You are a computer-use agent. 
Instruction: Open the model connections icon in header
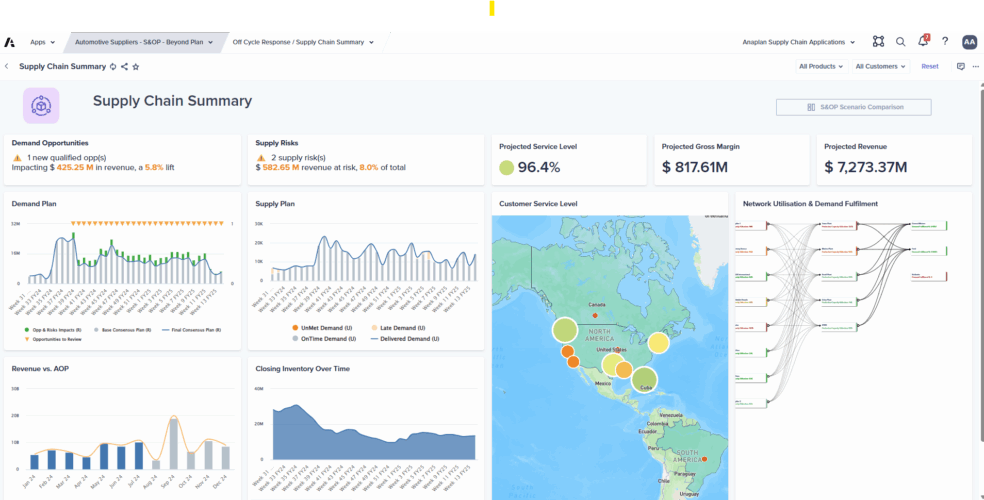(x=878, y=42)
